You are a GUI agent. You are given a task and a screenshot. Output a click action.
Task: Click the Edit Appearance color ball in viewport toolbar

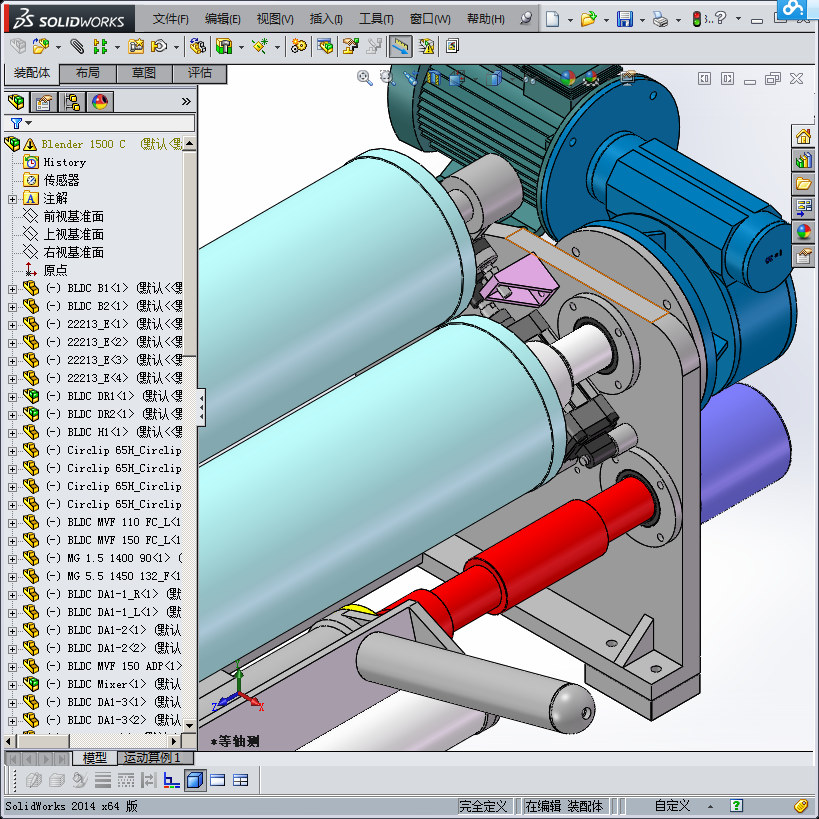[568, 78]
